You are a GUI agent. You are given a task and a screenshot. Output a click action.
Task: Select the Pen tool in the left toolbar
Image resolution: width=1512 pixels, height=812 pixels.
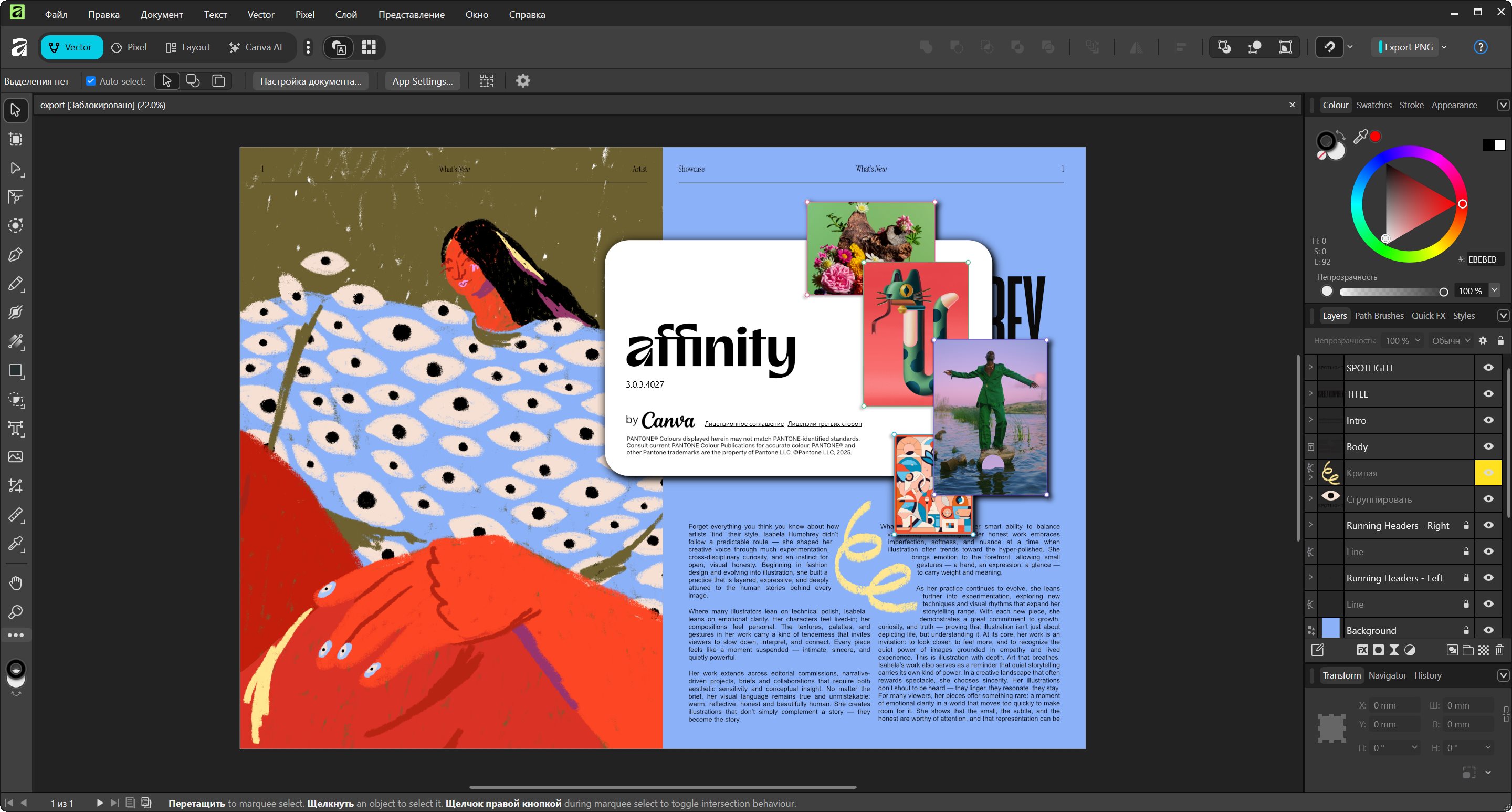tap(16, 255)
